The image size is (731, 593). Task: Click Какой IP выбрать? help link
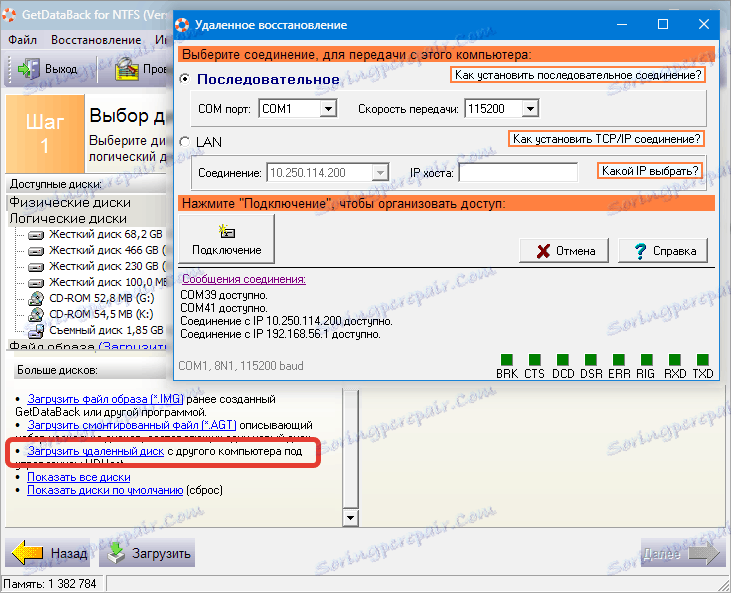(x=650, y=171)
